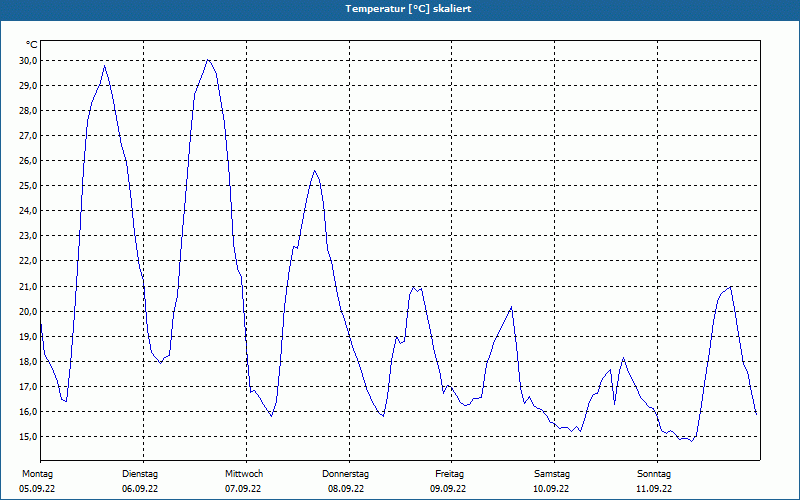Image resolution: width=800 pixels, height=500 pixels.
Task: Click the Mittwoch day label
Action: pyautogui.click(x=244, y=474)
